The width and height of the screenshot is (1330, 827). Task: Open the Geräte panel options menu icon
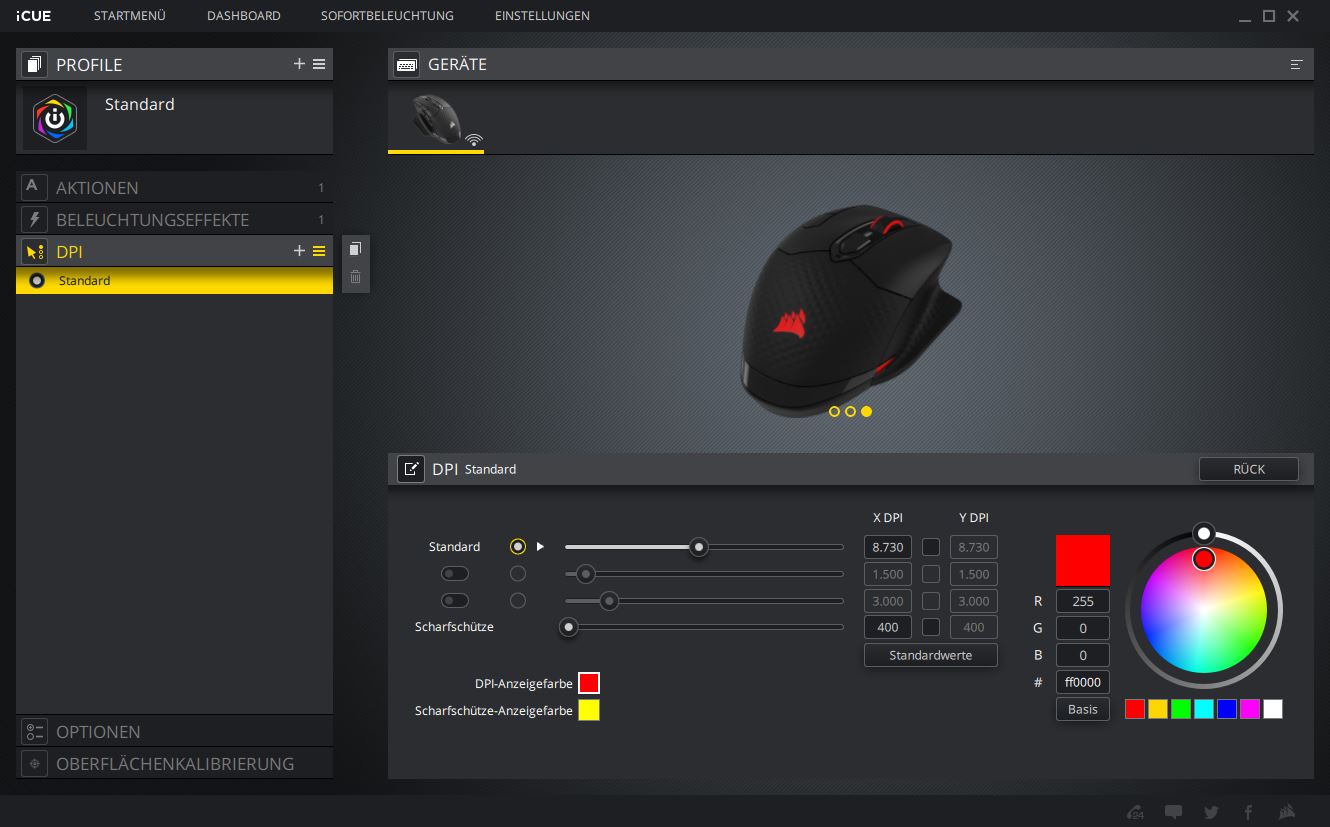[1297, 64]
